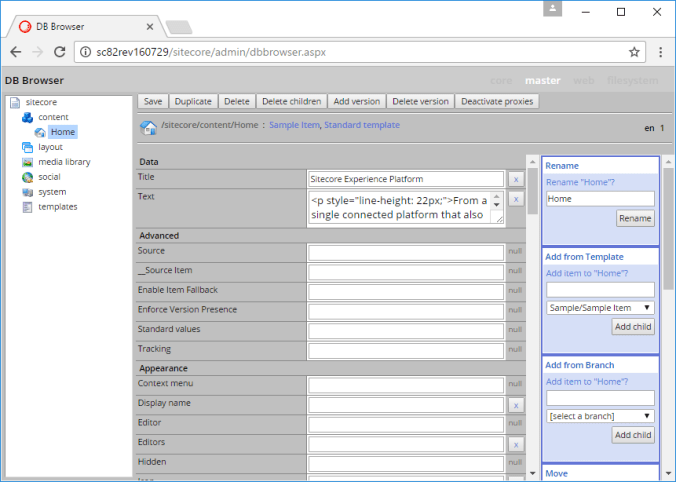Click fields panel scrollbar down arrow
Image resolution: width=676 pixels, height=482 pixels.
(x=532, y=473)
